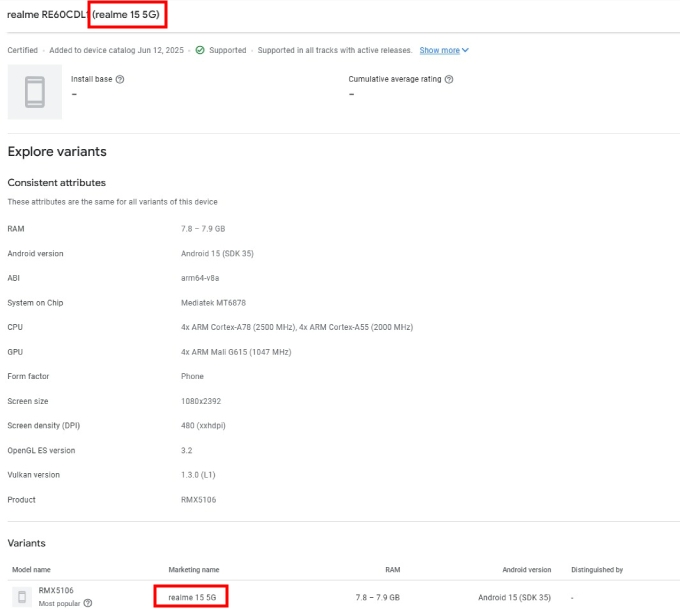Click the Model name column header
Screen dimensions: 680x615
pos(31,569)
